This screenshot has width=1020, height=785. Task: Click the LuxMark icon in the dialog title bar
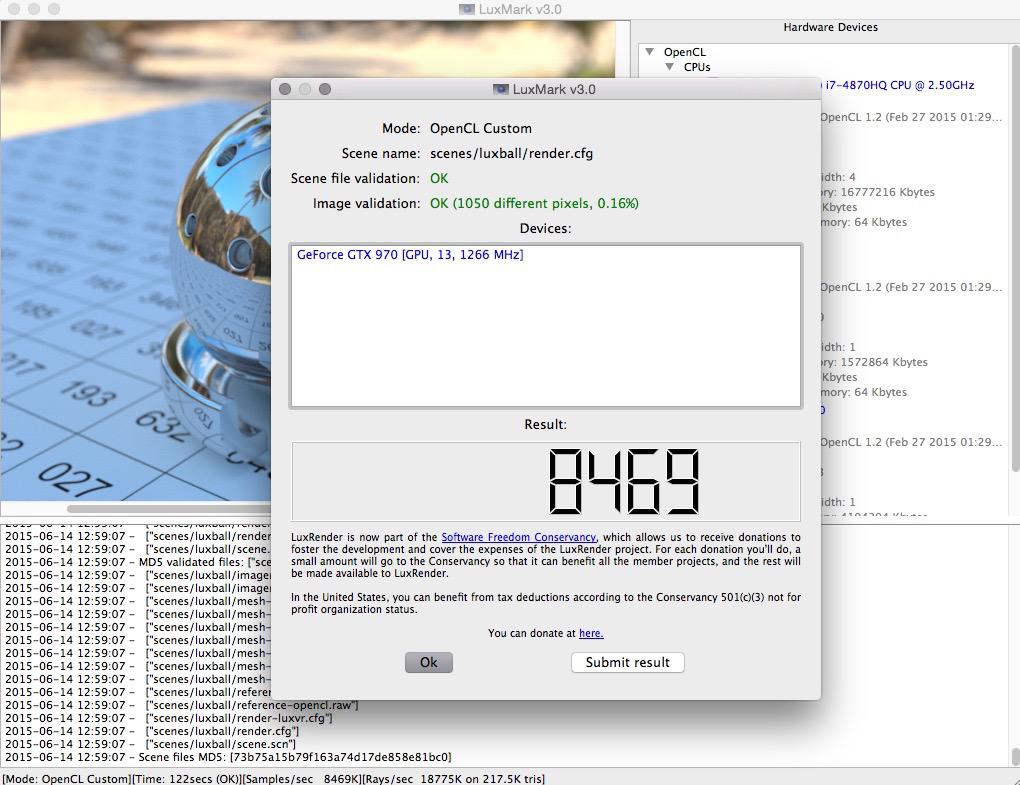tap(500, 89)
